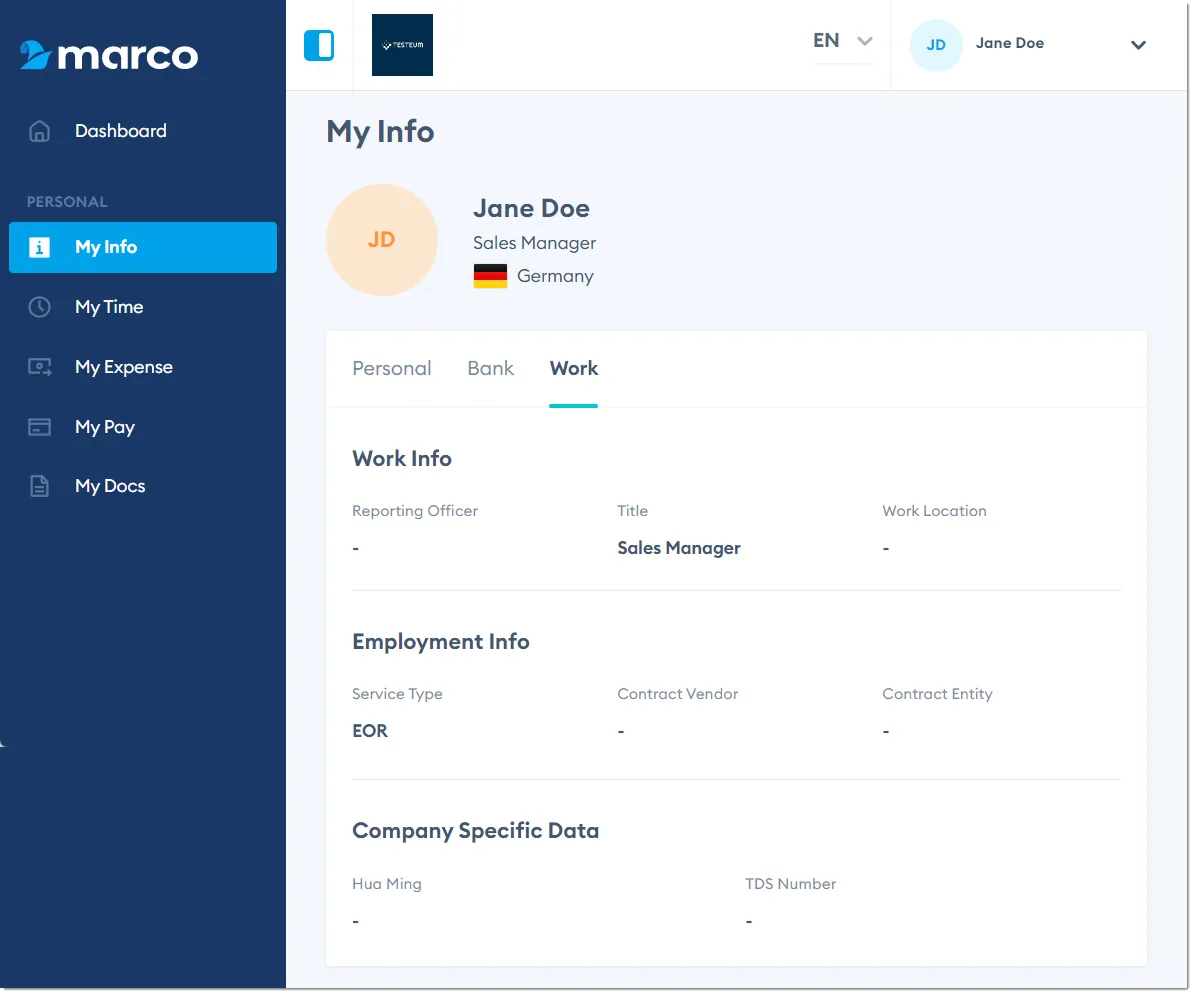Viewport: 1193px width, 994px height.
Task: Click the Company Specific Data heading
Action: point(476,830)
